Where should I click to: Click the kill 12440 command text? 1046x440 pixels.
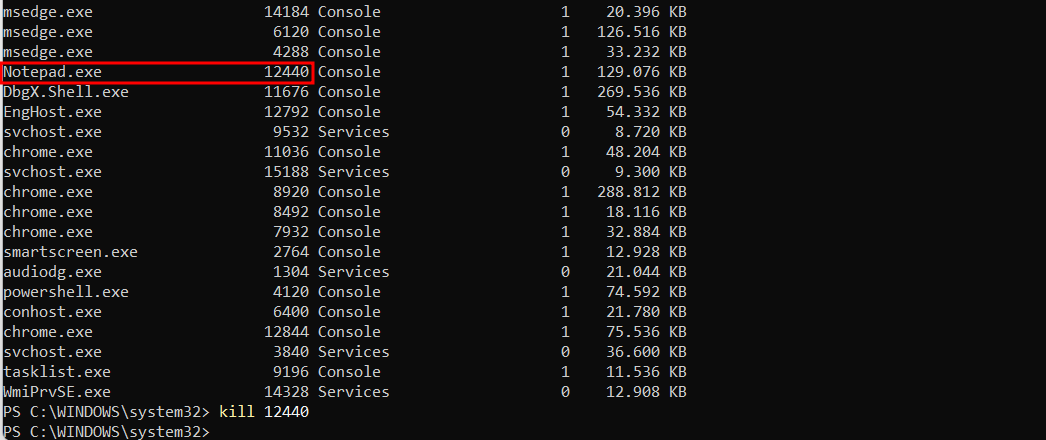click(264, 412)
